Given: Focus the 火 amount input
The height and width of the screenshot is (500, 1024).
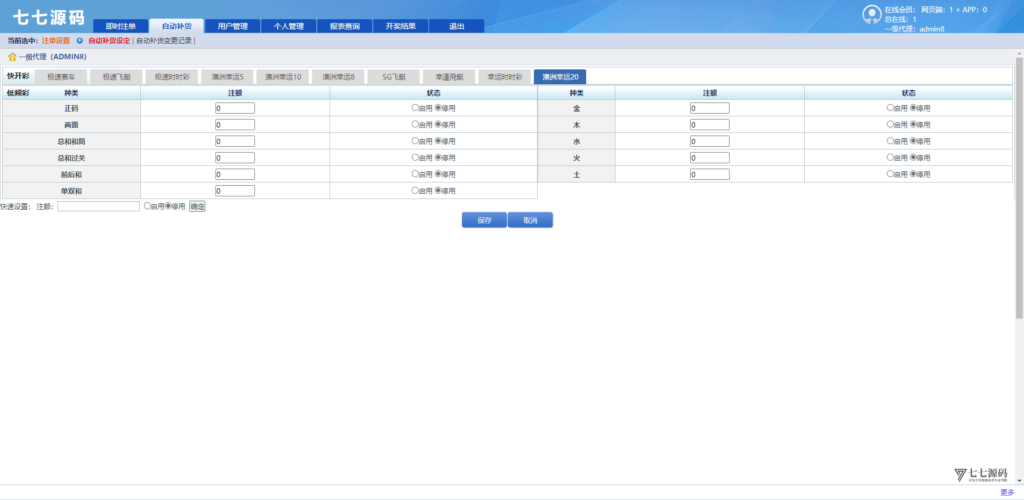Looking at the screenshot, I should click(710, 158).
